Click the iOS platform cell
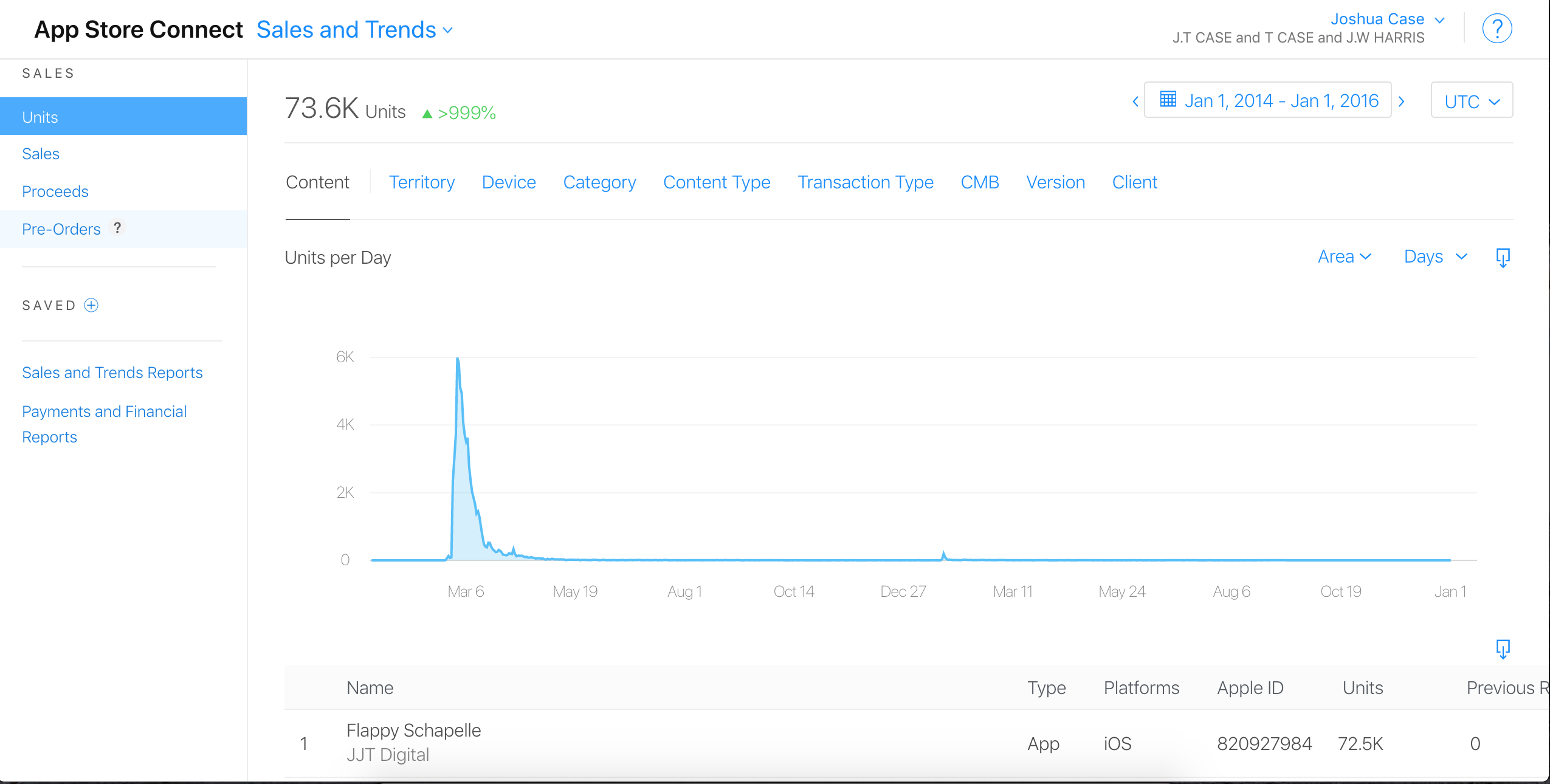This screenshot has width=1550, height=784. [x=1118, y=744]
